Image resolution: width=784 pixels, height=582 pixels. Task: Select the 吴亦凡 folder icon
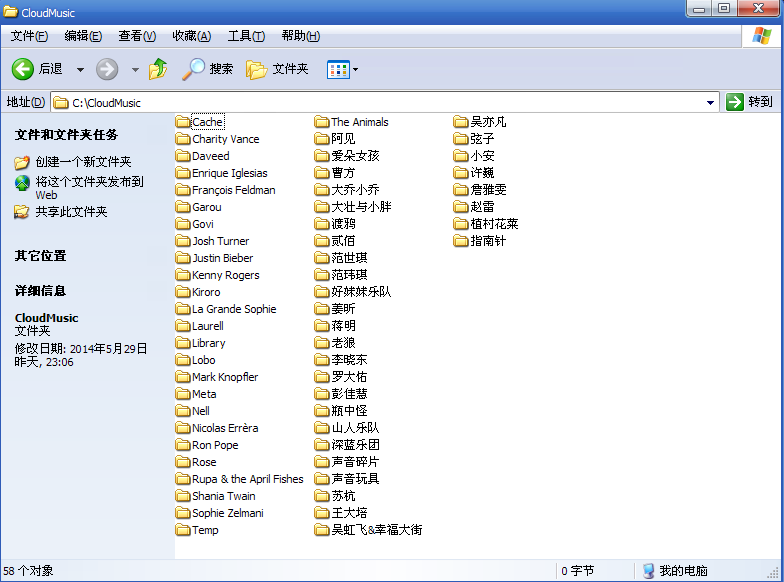461,122
